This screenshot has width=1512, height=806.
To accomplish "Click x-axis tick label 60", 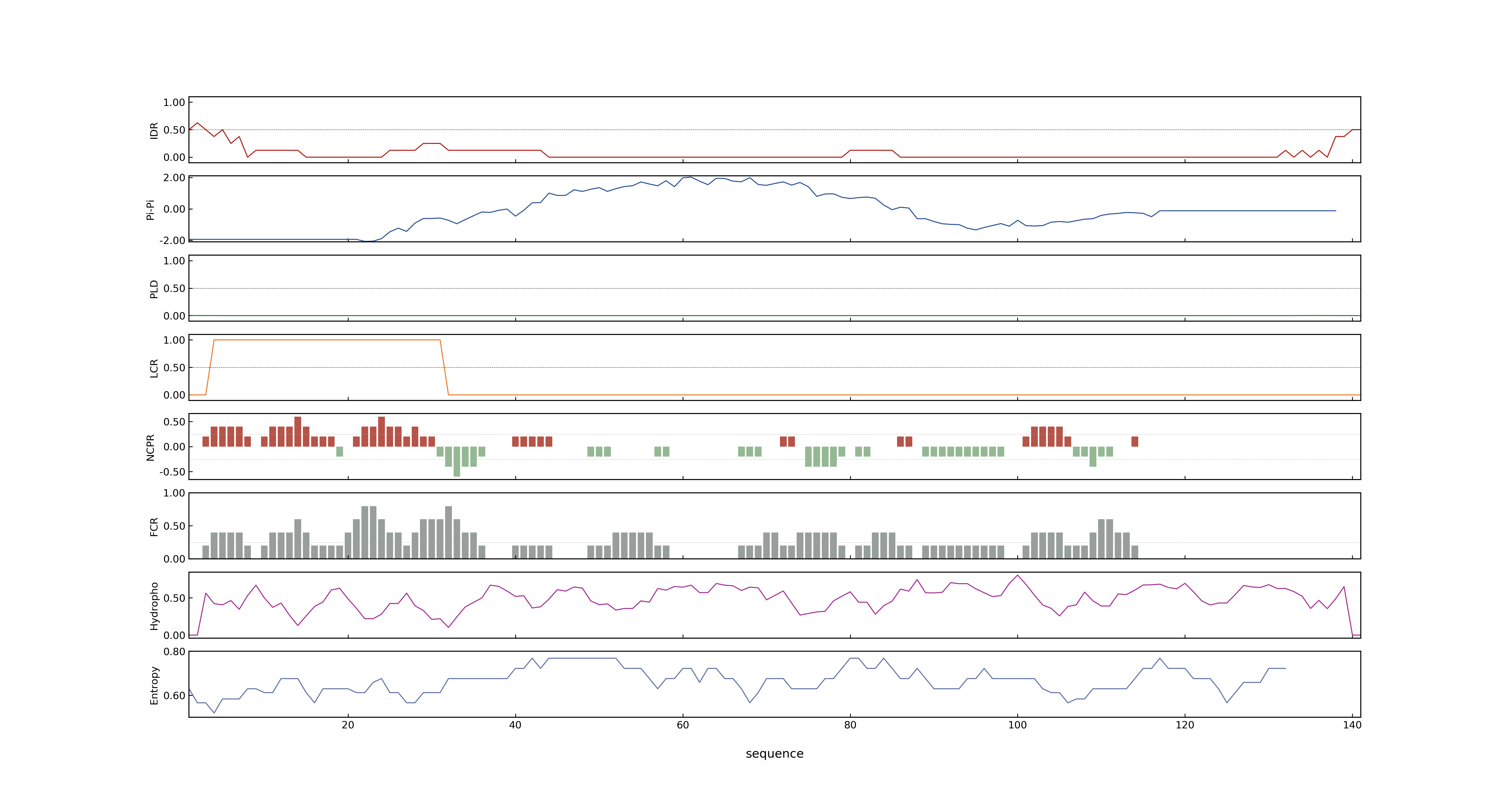I will tap(683, 725).
